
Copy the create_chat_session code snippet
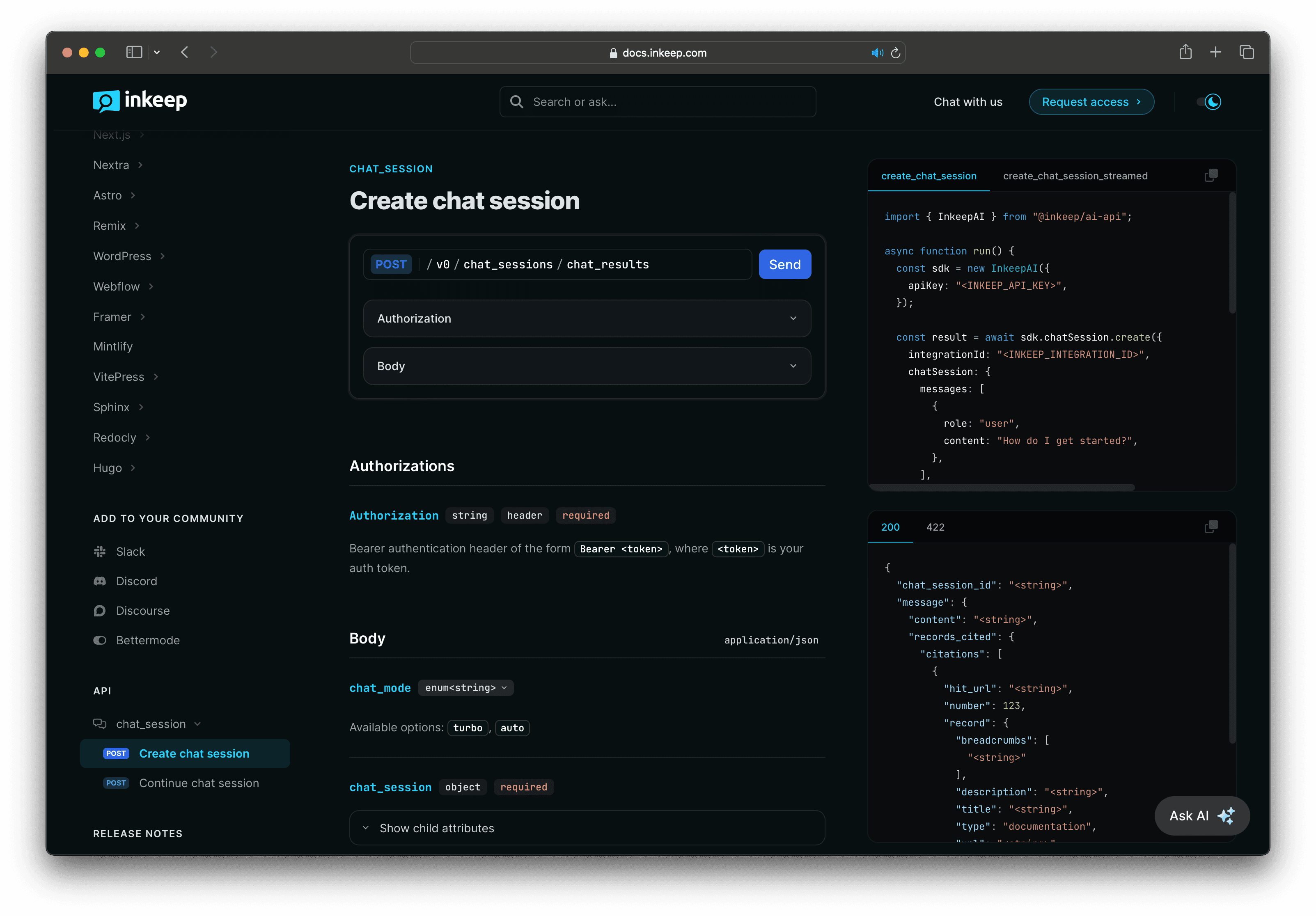pos(1211,175)
